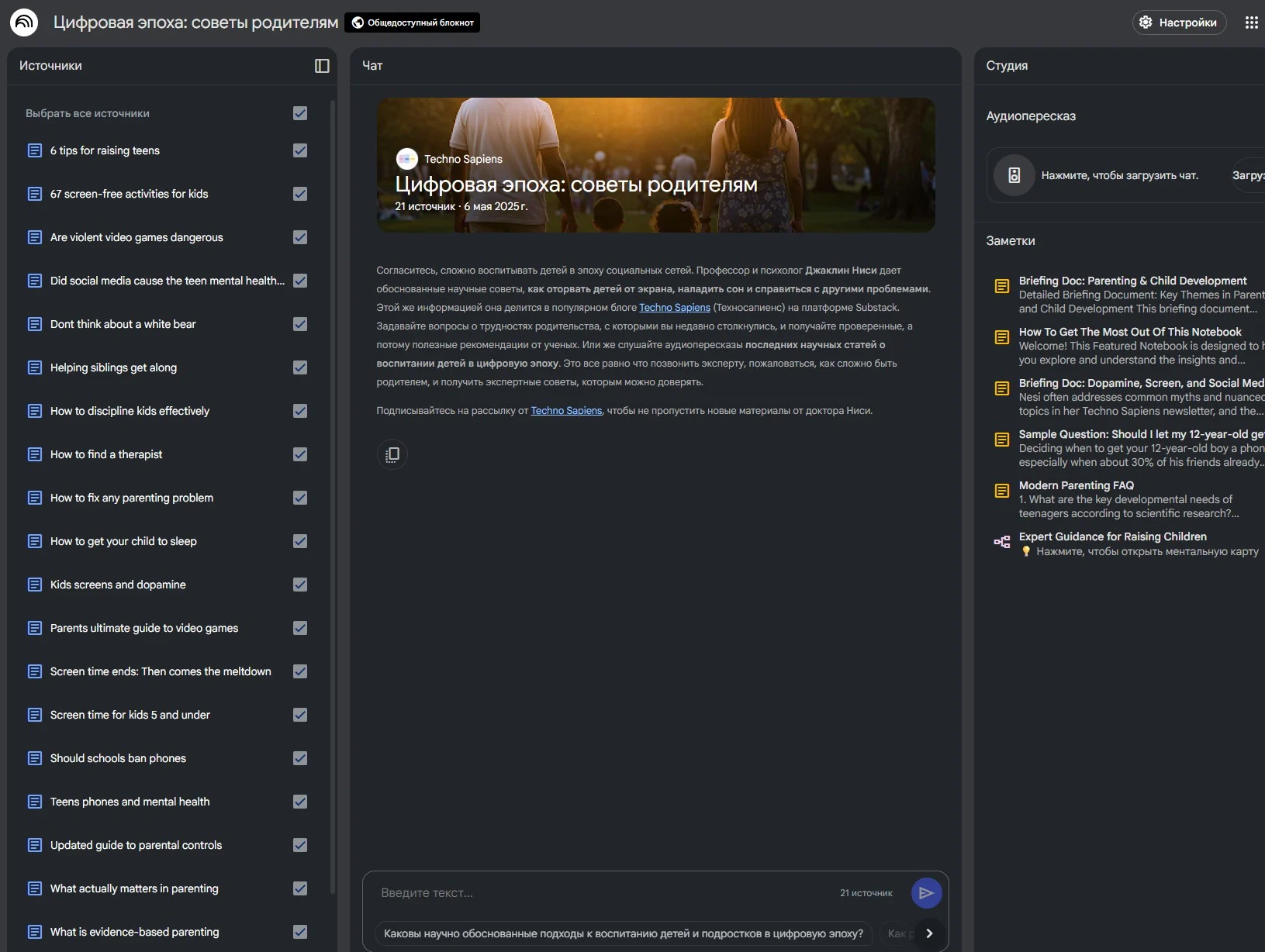Screen dimensions: 1265x952
Task: Click the copy summary icon below the text
Action: pyautogui.click(x=392, y=454)
